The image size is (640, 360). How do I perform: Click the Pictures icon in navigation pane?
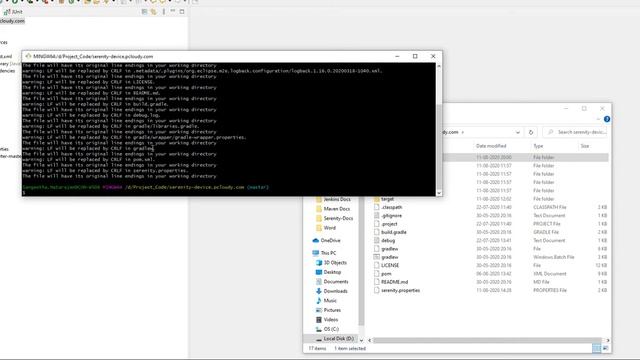pos(319,310)
